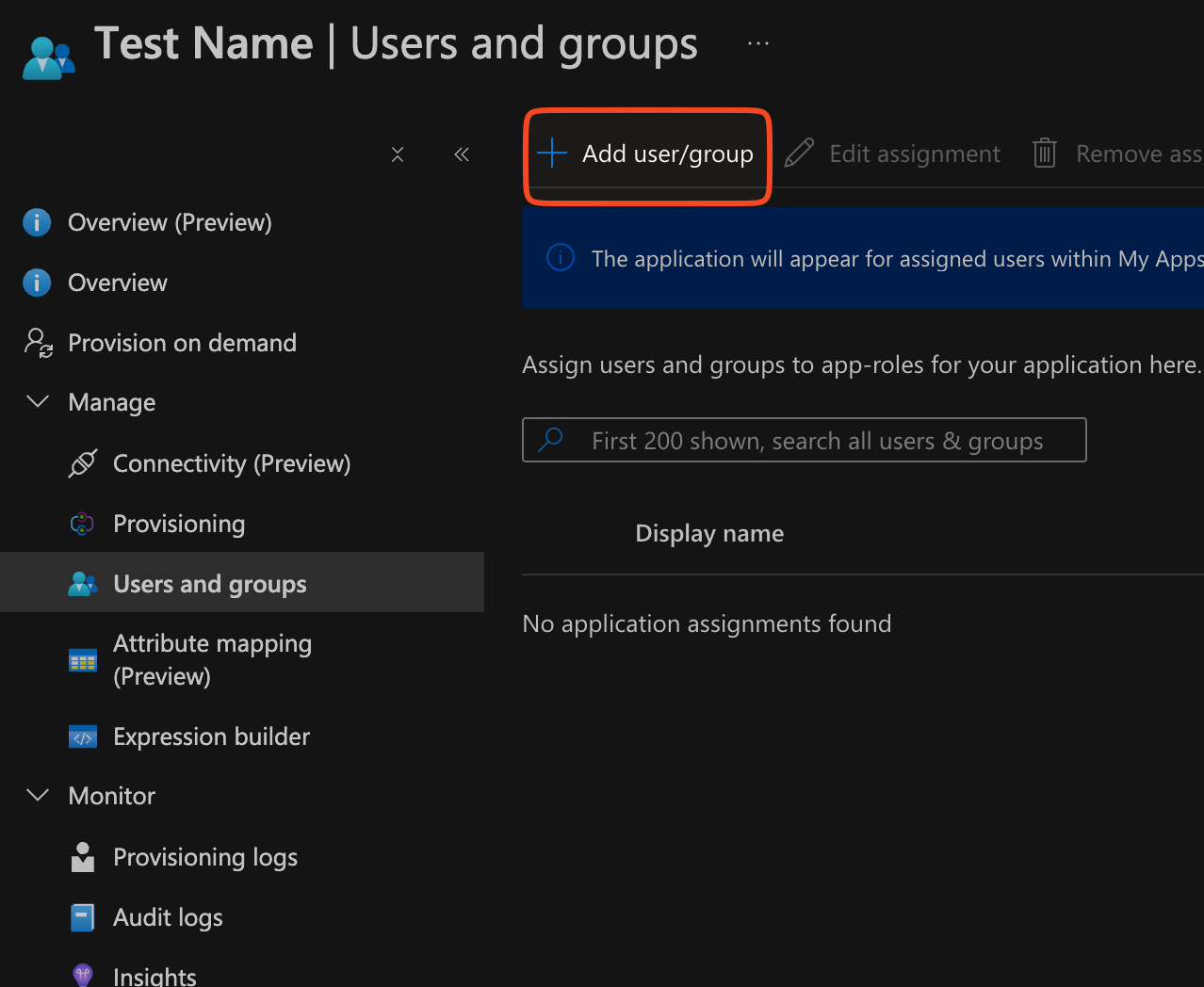Image resolution: width=1204 pixels, height=987 pixels.
Task: Collapse the Monitor section chevron
Action: click(38, 796)
